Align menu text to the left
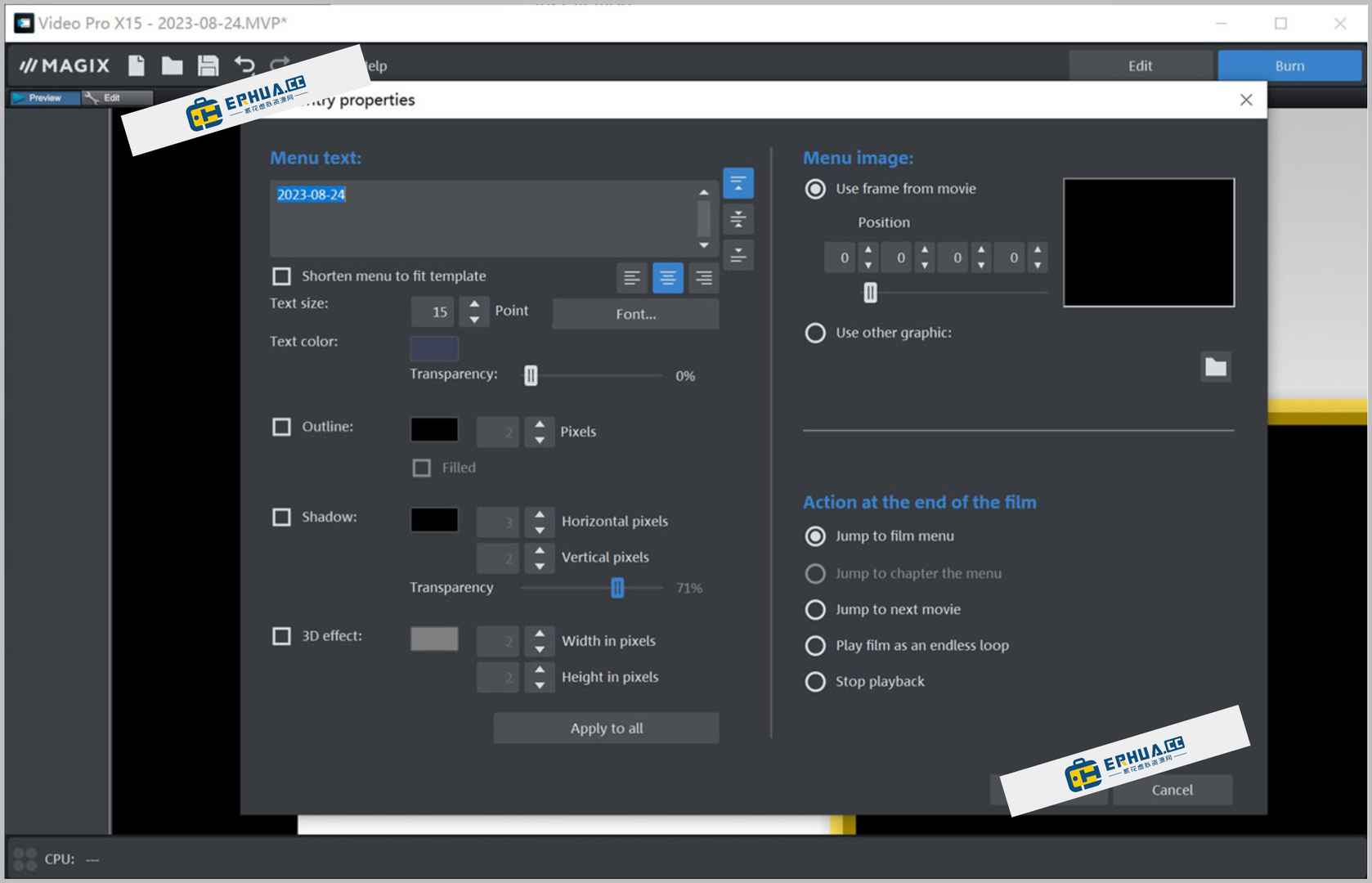 tap(631, 278)
